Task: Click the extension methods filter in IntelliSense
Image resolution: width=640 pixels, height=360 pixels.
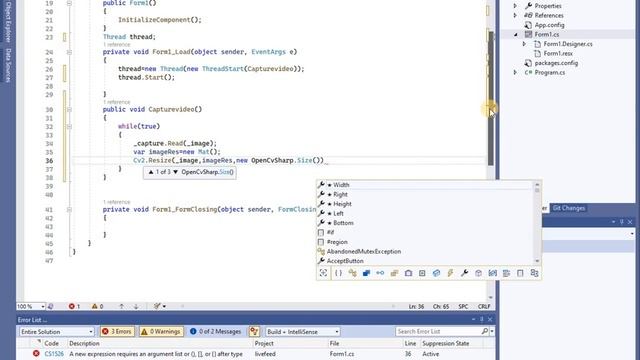Action: pos(492,273)
